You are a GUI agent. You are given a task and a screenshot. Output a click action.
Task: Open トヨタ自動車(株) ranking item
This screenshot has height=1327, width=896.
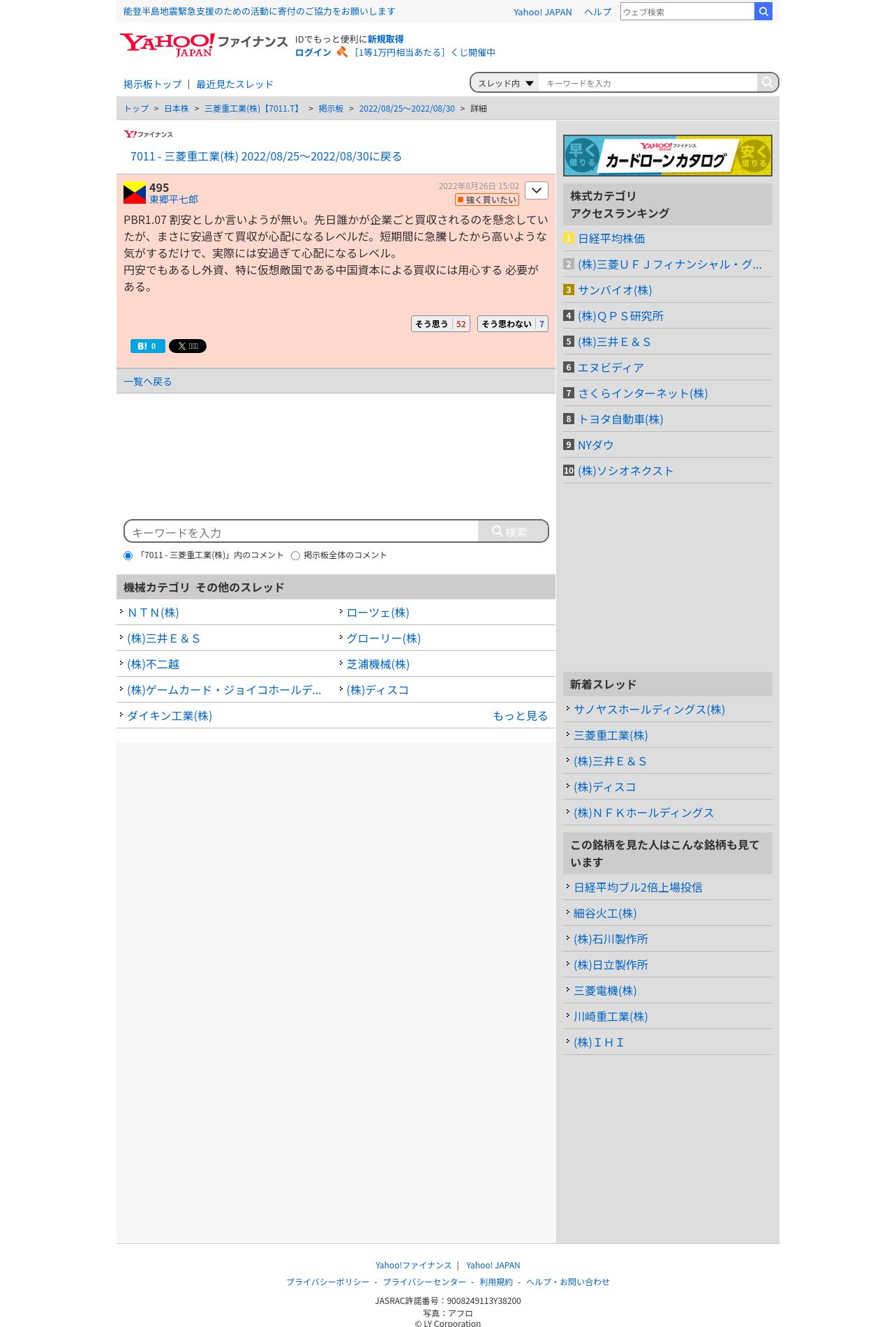click(x=620, y=419)
